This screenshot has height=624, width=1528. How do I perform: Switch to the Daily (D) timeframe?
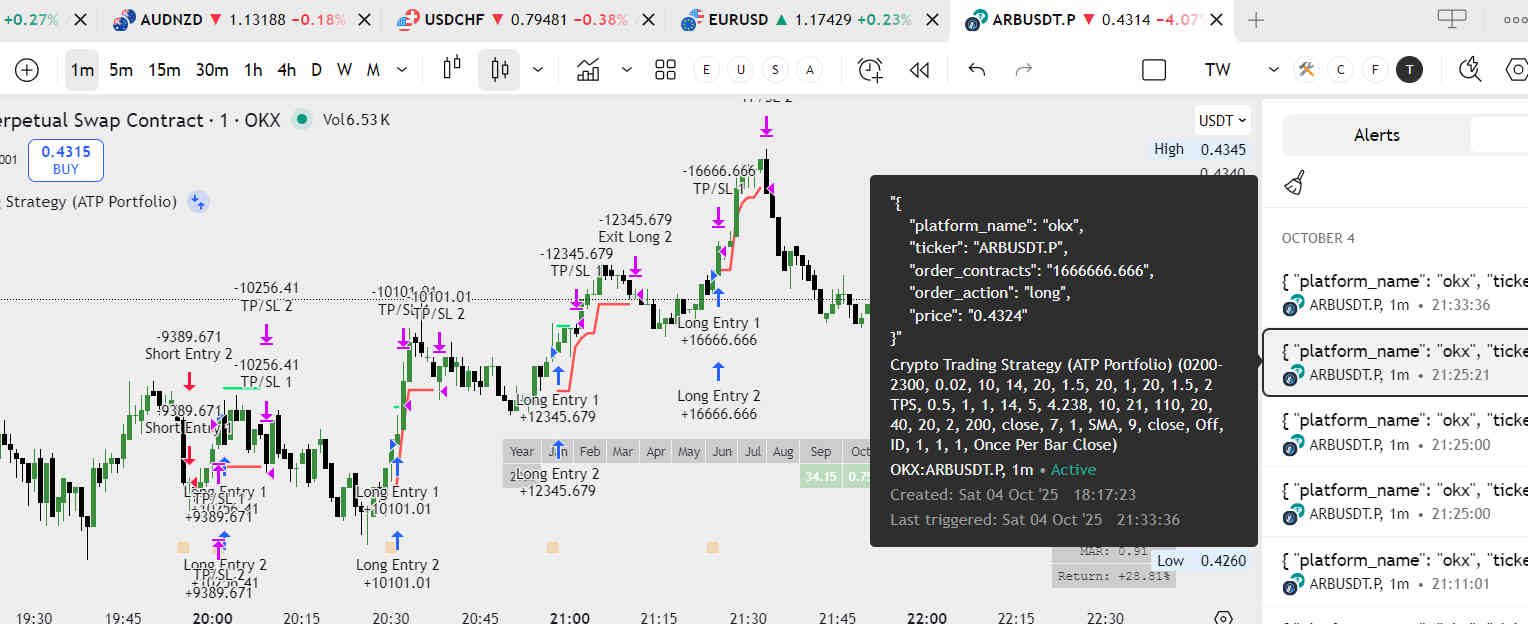pyautogui.click(x=316, y=70)
